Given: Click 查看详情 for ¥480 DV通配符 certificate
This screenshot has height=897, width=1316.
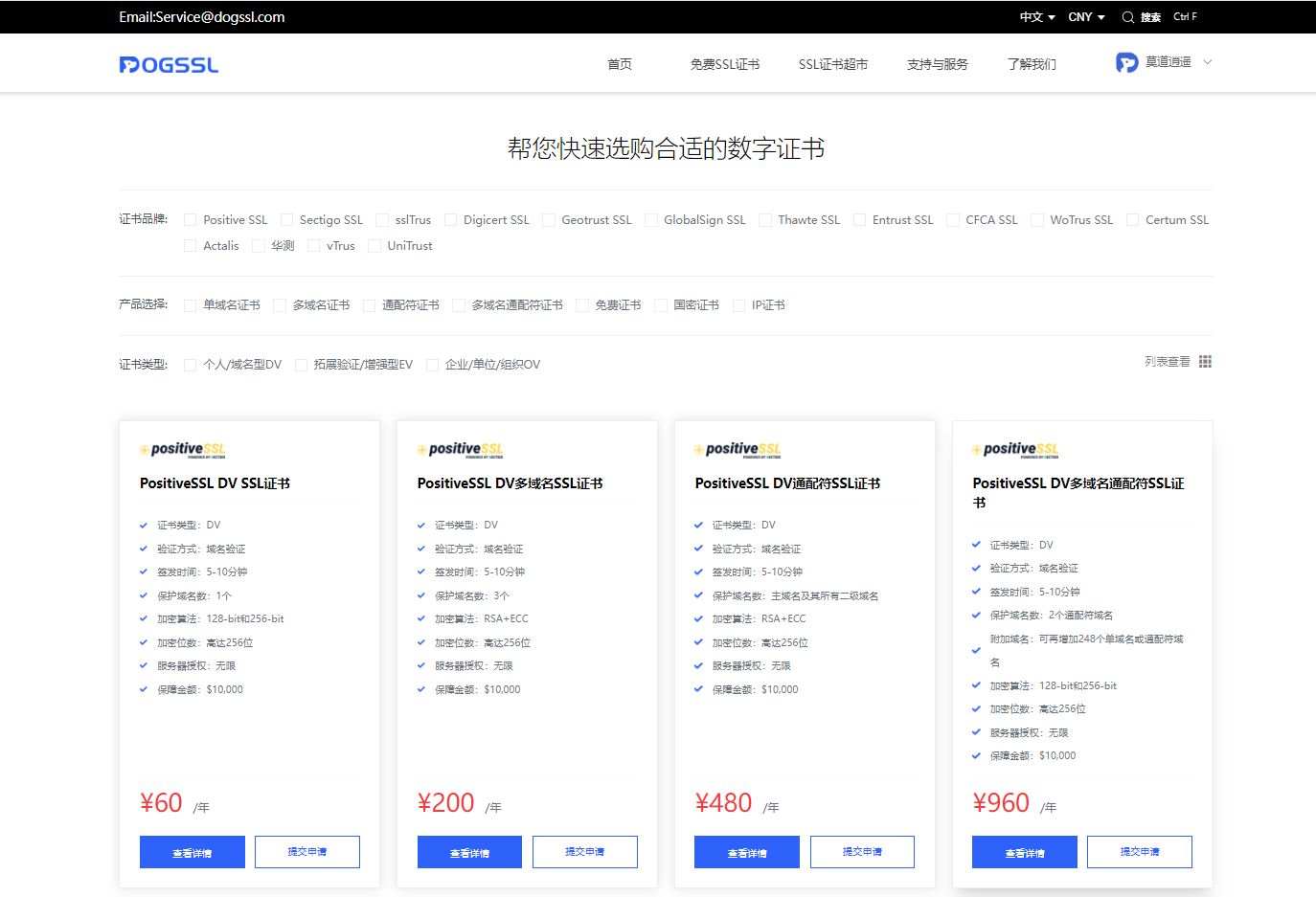Looking at the screenshot, I should pyautogui.click(x=747, y=852).
